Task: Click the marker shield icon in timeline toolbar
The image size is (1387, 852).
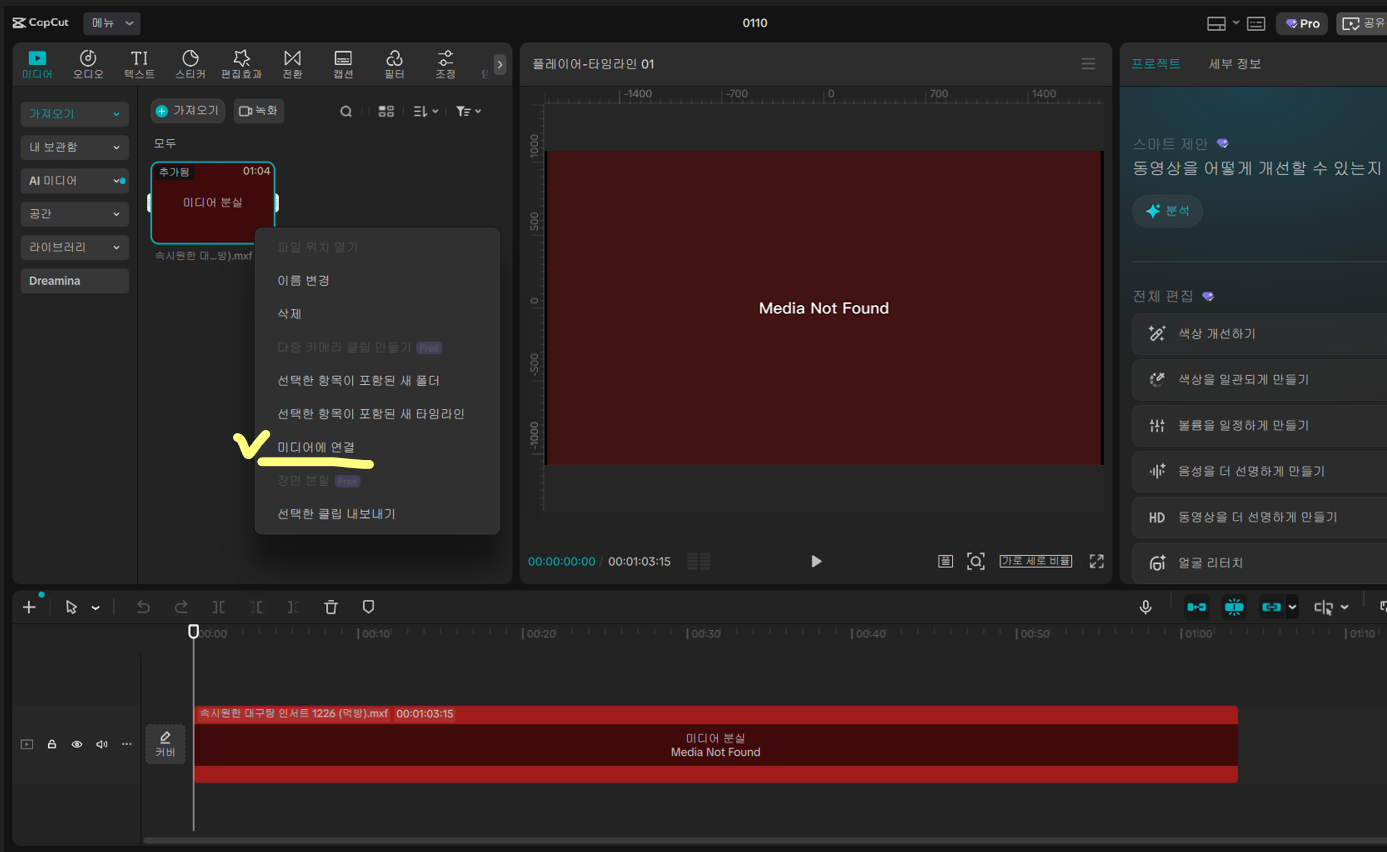Action: [x=368, y=607]
